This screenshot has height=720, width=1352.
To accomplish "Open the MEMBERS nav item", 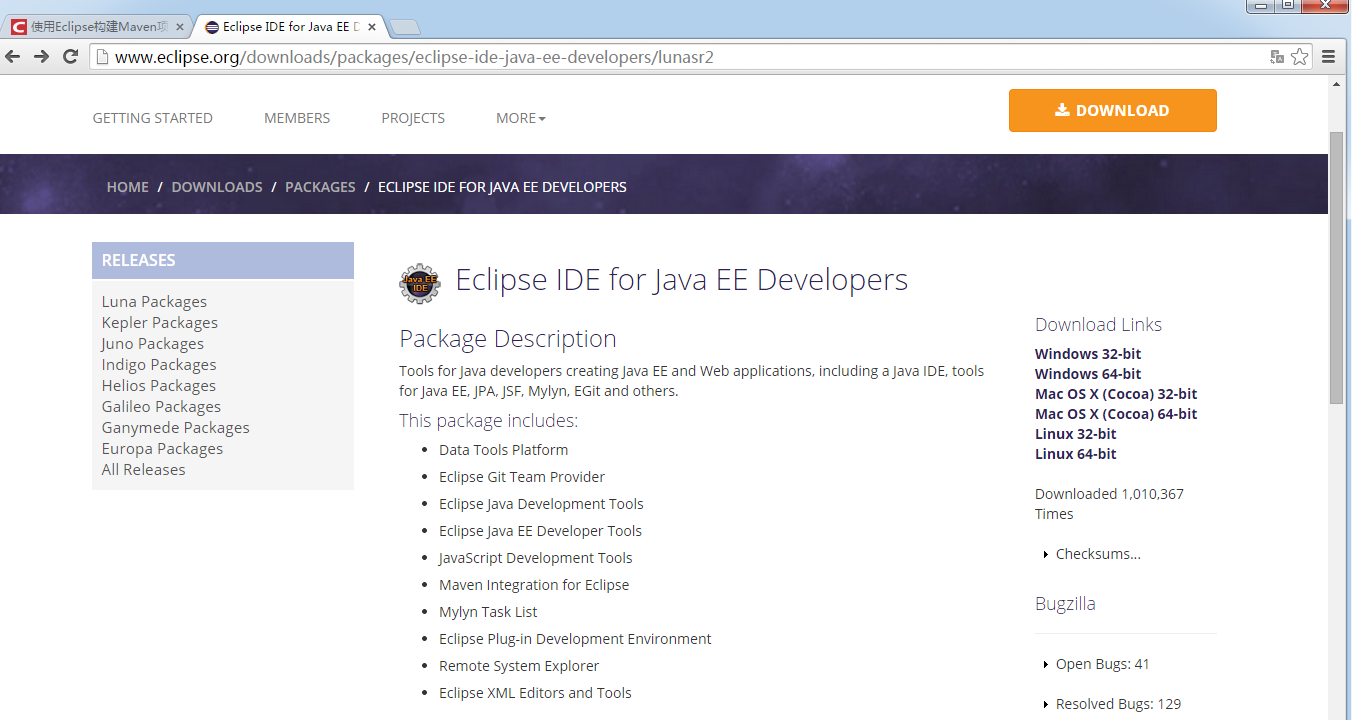I will [297, 118].
